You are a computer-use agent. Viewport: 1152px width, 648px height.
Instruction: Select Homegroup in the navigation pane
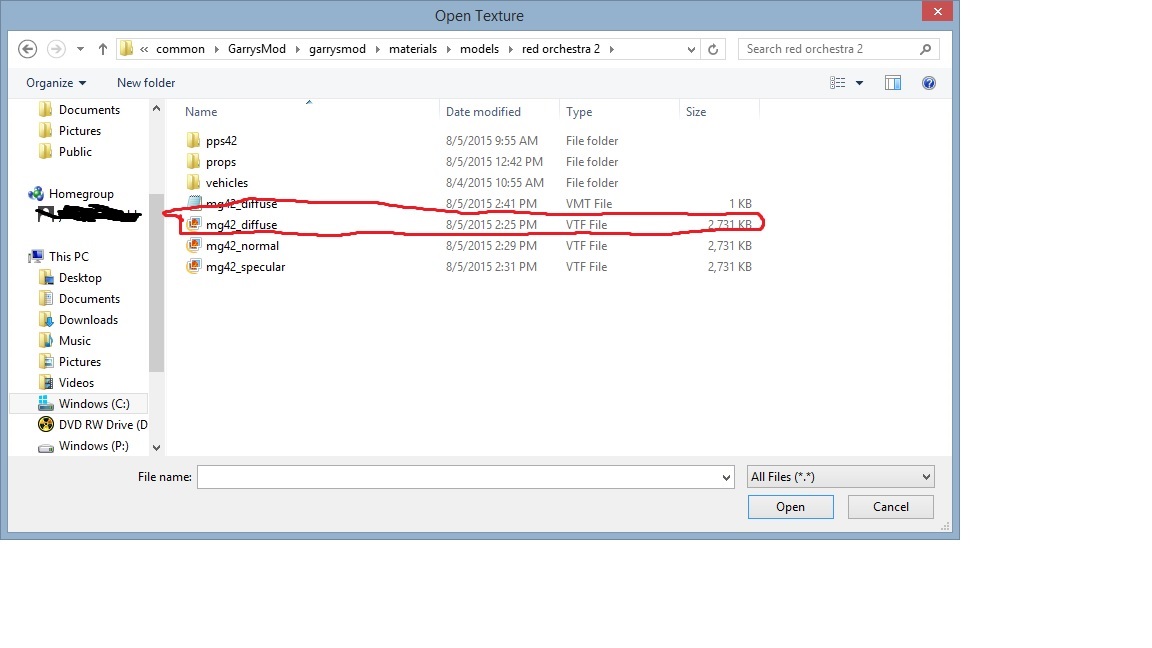pyautogui.click(x=81, y=194)
